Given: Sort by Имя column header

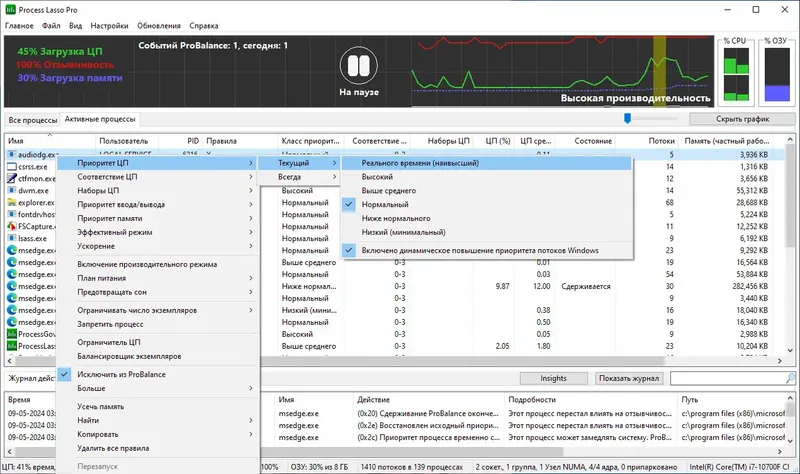Looking at the screenshot, I should [49, 141].
